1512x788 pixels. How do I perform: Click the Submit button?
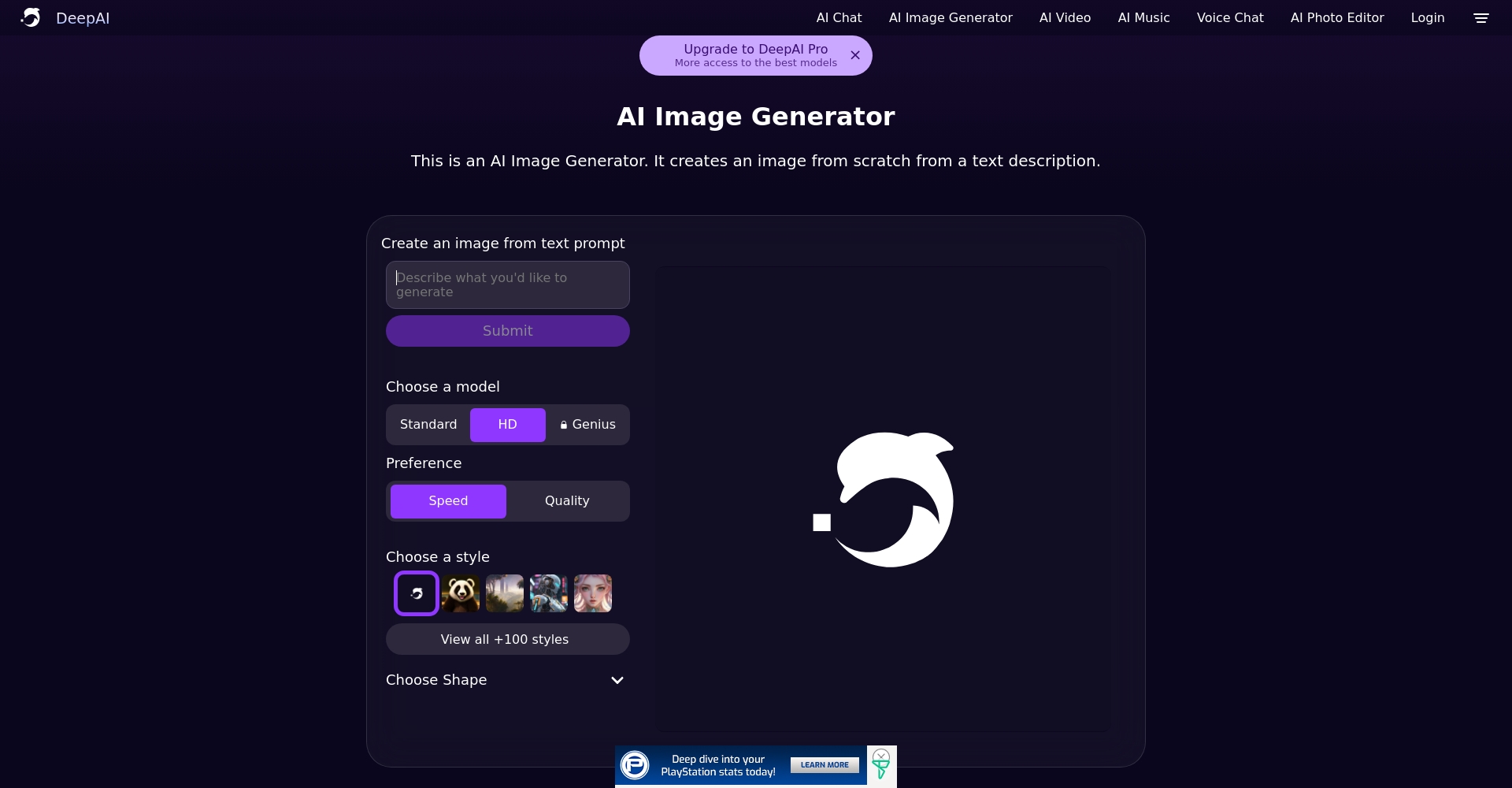[x=508, y=331]
